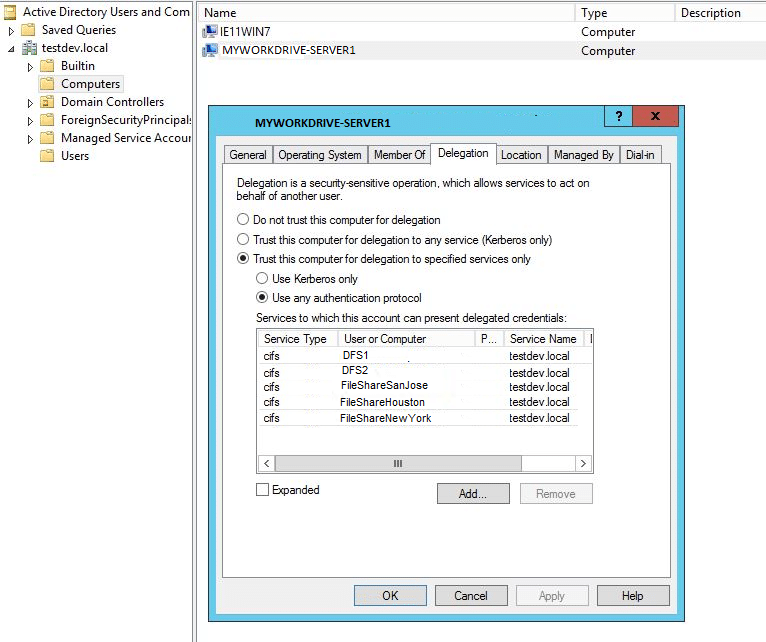Collapse the testdev.local domain node

(11, 48)
